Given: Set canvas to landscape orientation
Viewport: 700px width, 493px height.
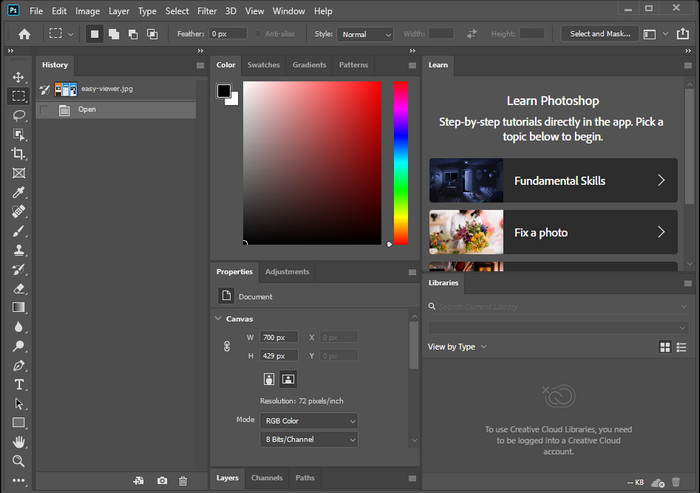Looking at the screenshot, I should coord(288,379).
